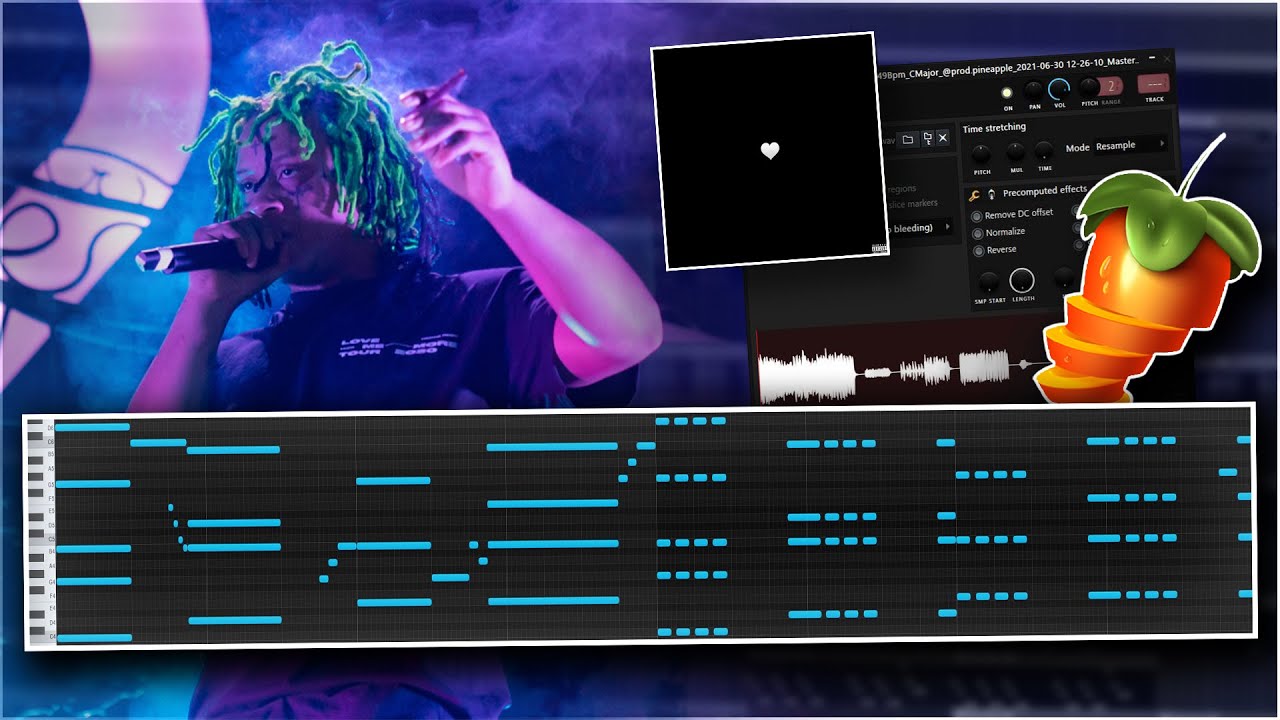This screenshot has height=720, width=1280.
Task: Click the X icon to clear sample
Action: (942, 138)
